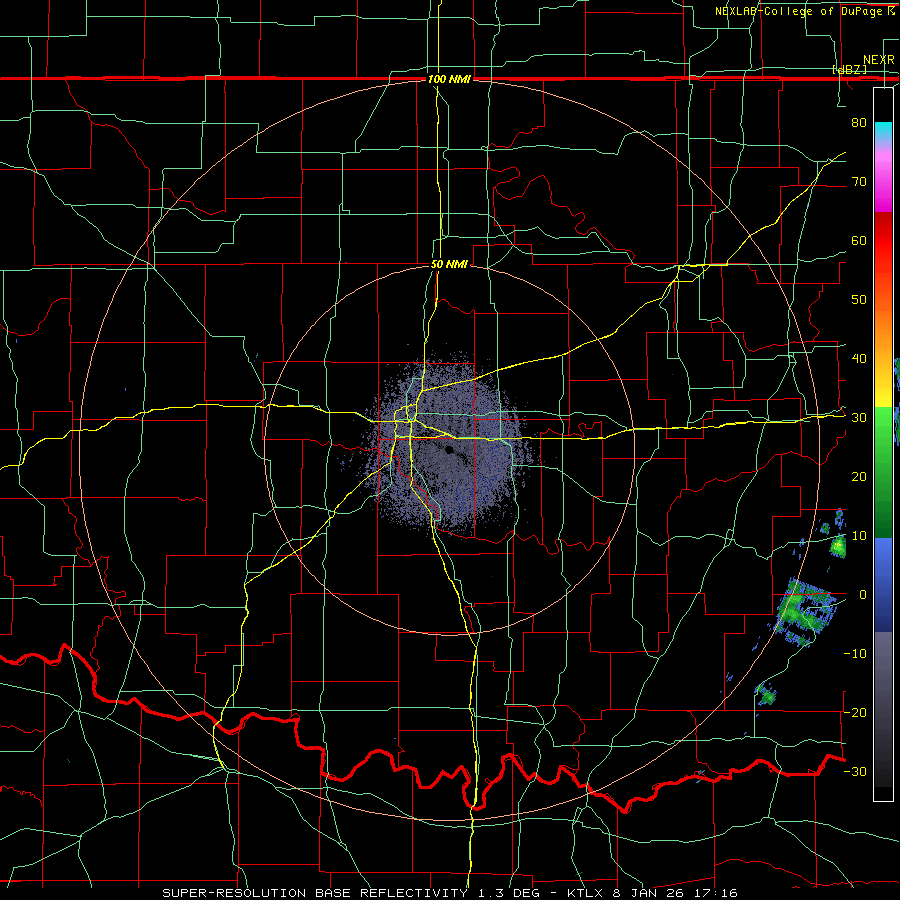
Task: Click the KTLX station identifier
Action: [585, 893]
